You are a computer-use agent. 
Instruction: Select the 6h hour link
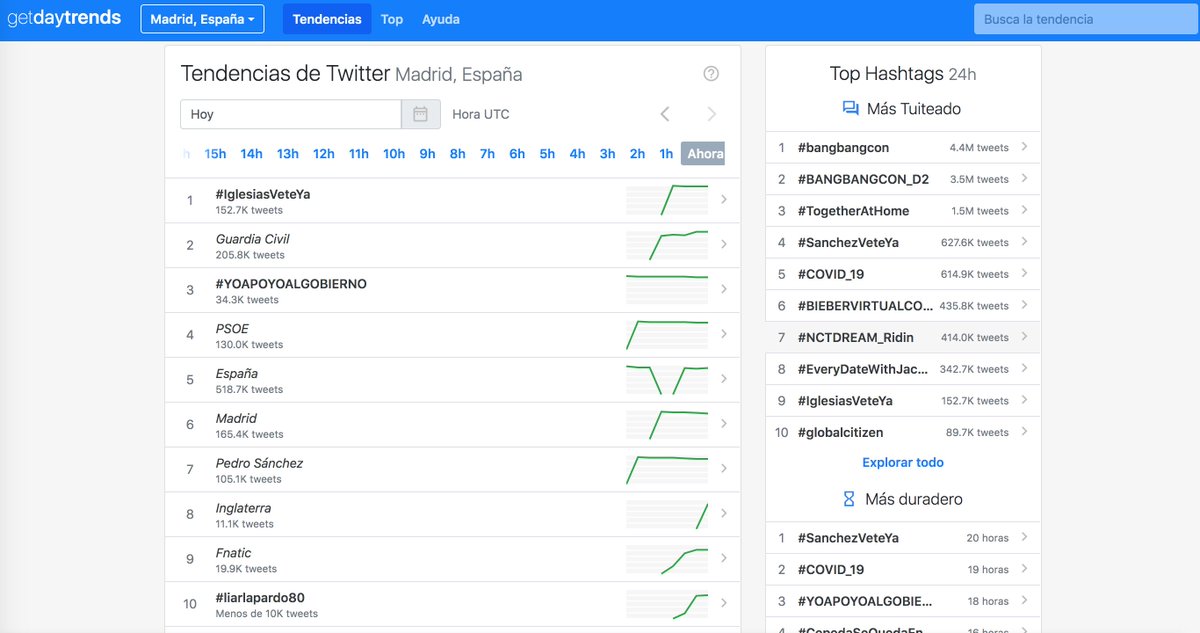517,154
